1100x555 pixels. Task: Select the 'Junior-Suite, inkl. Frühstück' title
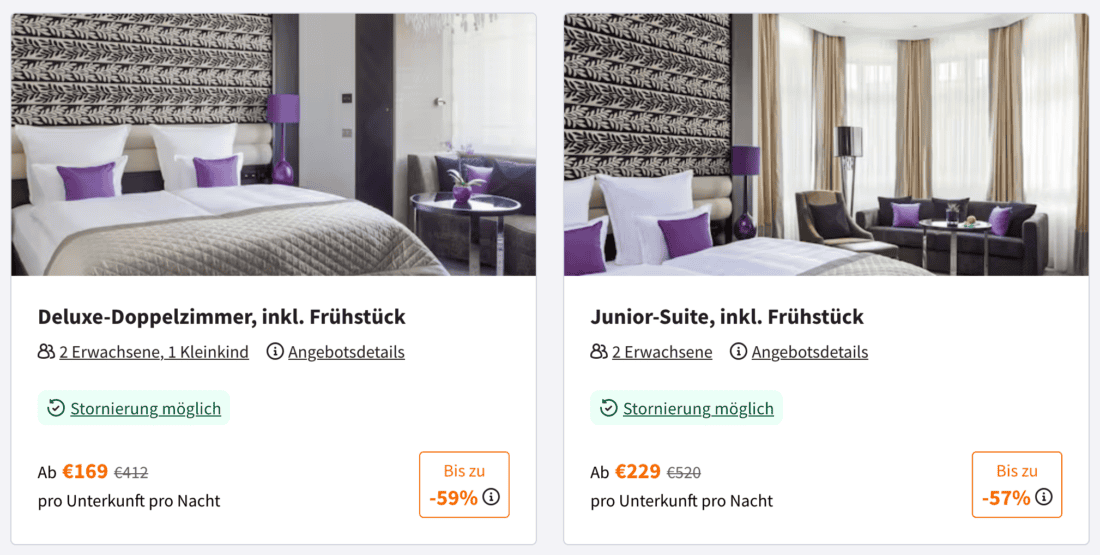[x=727, y=317]
